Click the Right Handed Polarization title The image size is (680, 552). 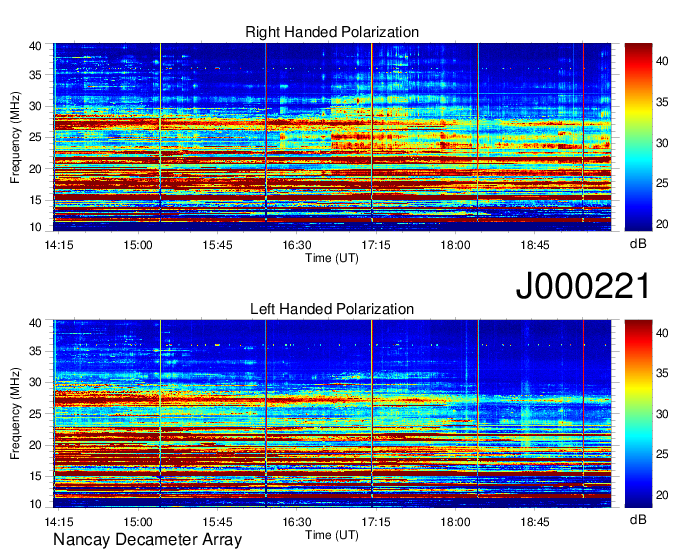tap(332, 33)
